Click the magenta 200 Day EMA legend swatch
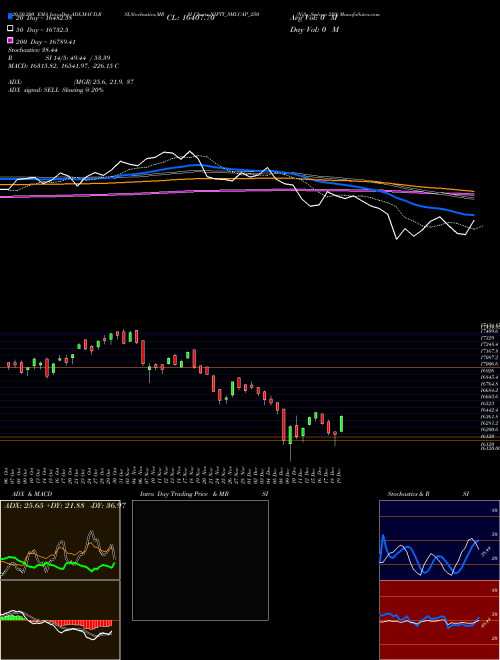The width and height of the screenshot is (500, 660). (x=11, y=40)
